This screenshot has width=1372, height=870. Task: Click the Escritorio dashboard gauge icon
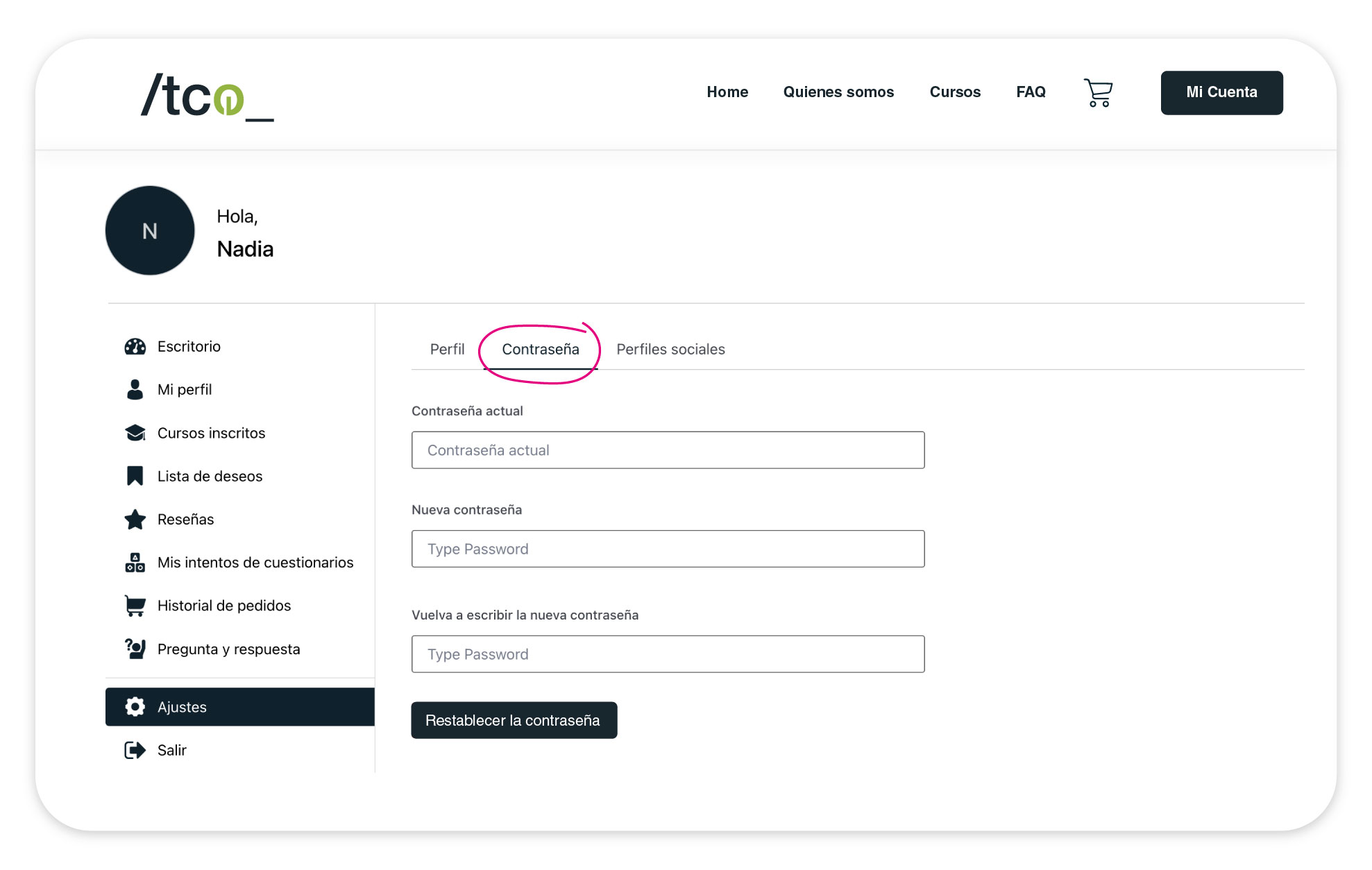click(135, 346)
